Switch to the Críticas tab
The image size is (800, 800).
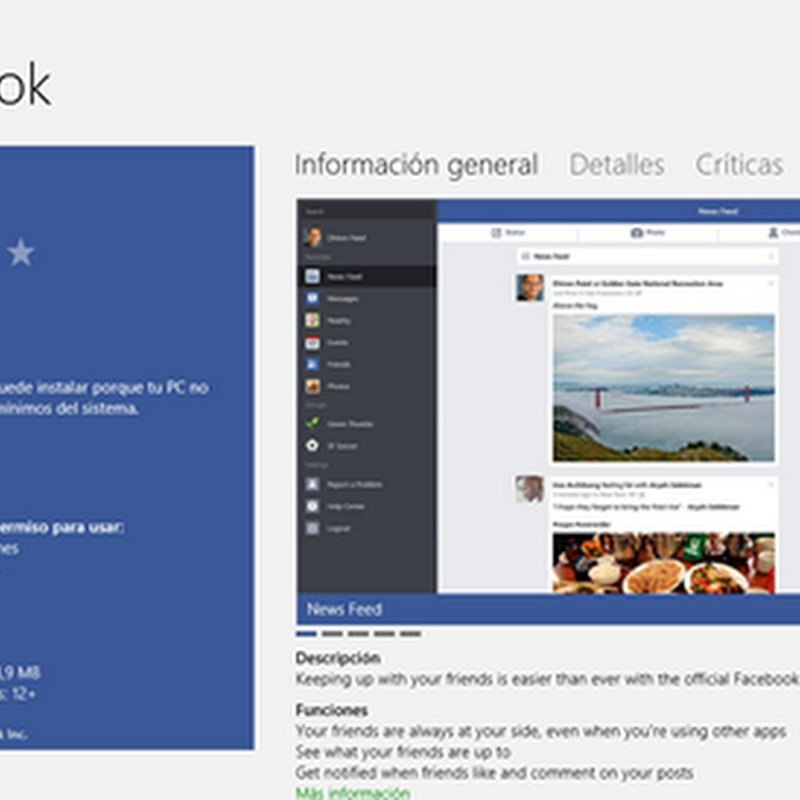[739, 164]
